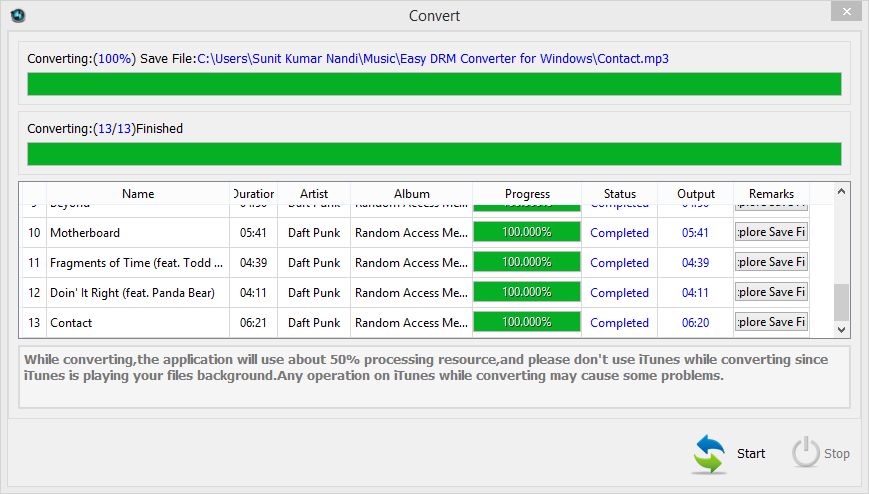Open the save folder for Motherboard

coord(771,232)
